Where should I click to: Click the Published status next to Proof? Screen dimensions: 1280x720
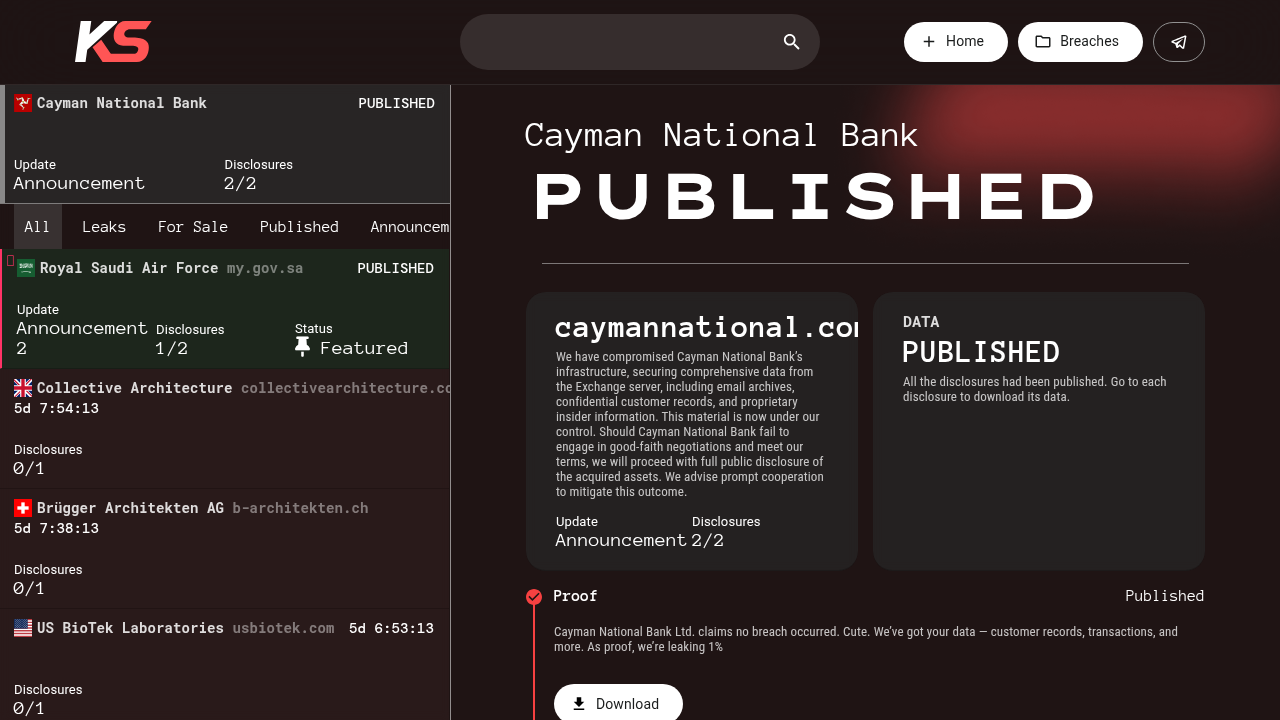pos(1164,596)
